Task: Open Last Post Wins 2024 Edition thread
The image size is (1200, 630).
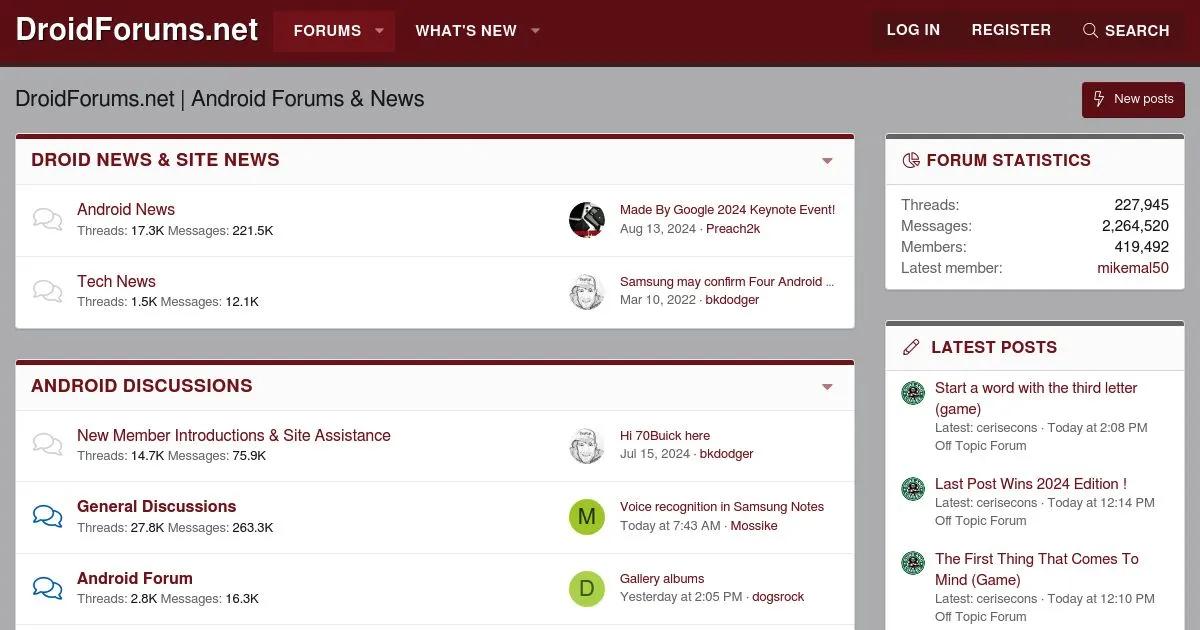Action: point(1031,484)
